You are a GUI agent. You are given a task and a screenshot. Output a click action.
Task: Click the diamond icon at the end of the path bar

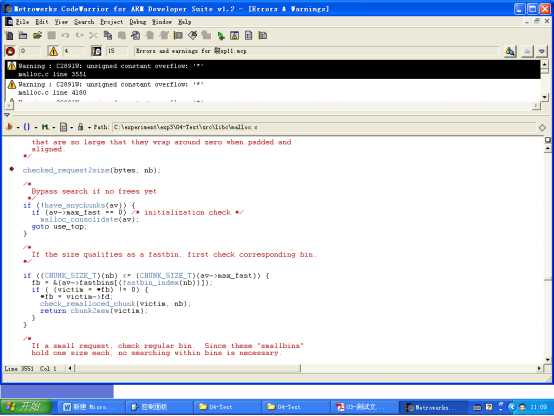click(542, 128)
